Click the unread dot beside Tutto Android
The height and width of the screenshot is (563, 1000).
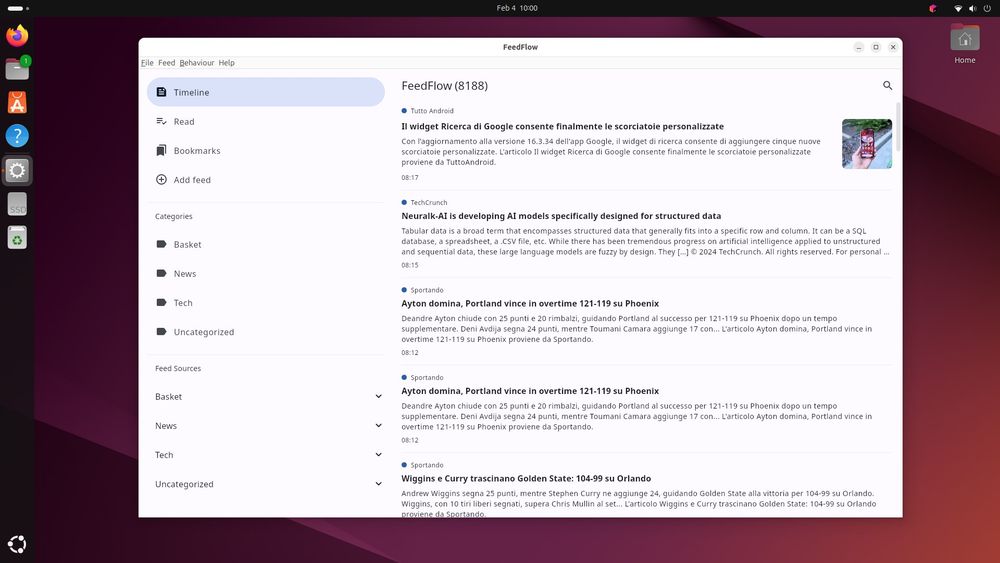point(404,110)
